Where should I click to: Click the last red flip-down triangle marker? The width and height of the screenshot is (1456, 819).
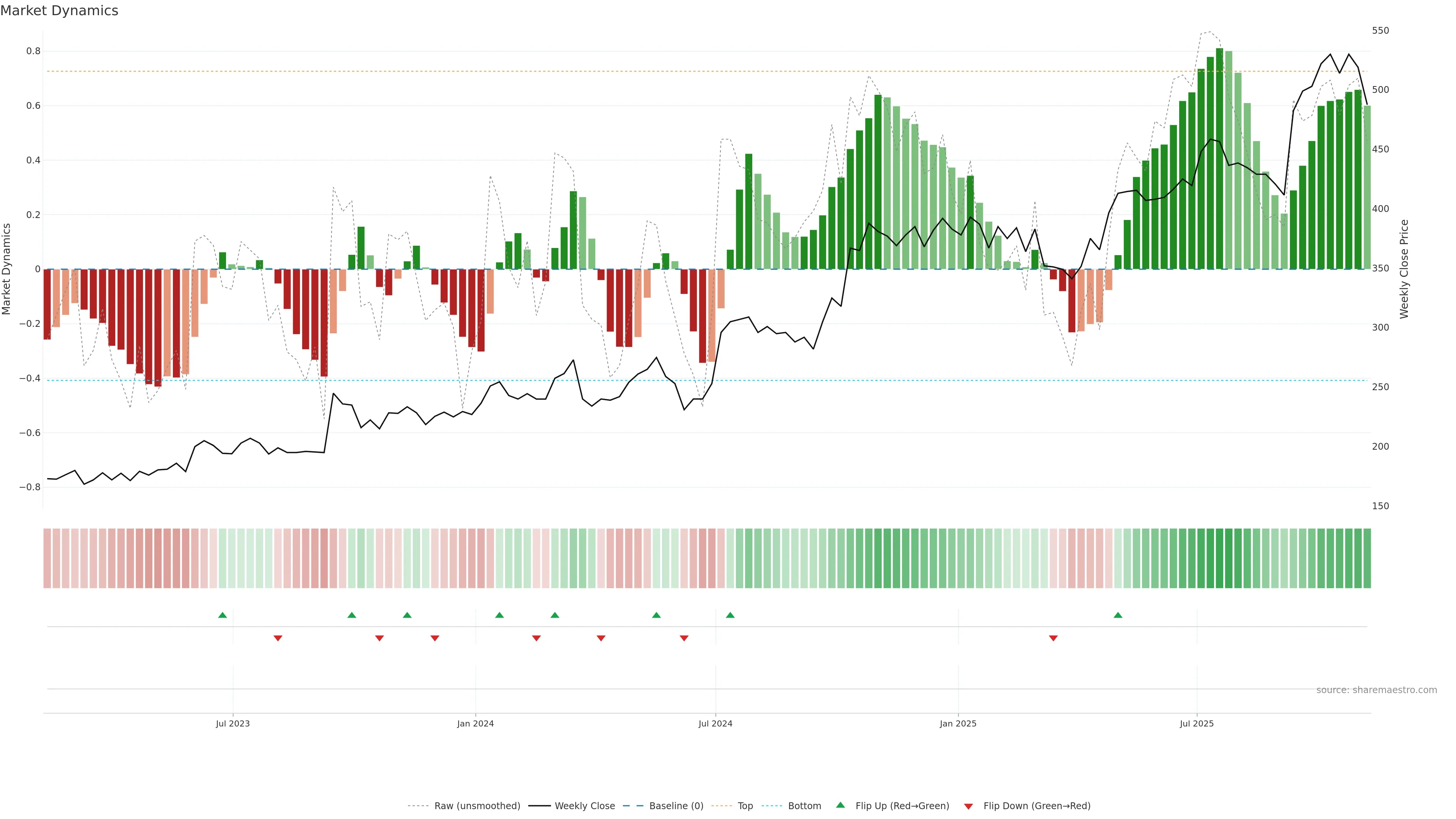(1053, 638)
